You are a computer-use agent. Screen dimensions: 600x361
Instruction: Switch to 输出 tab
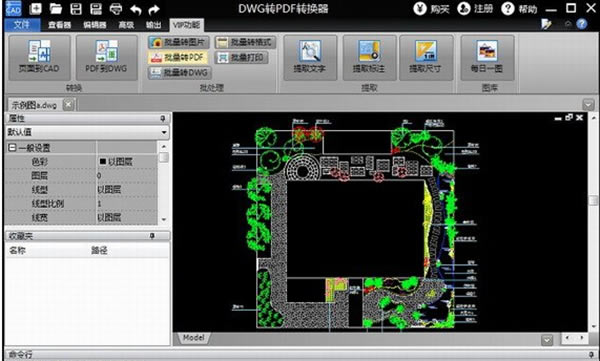click(153, 25)
